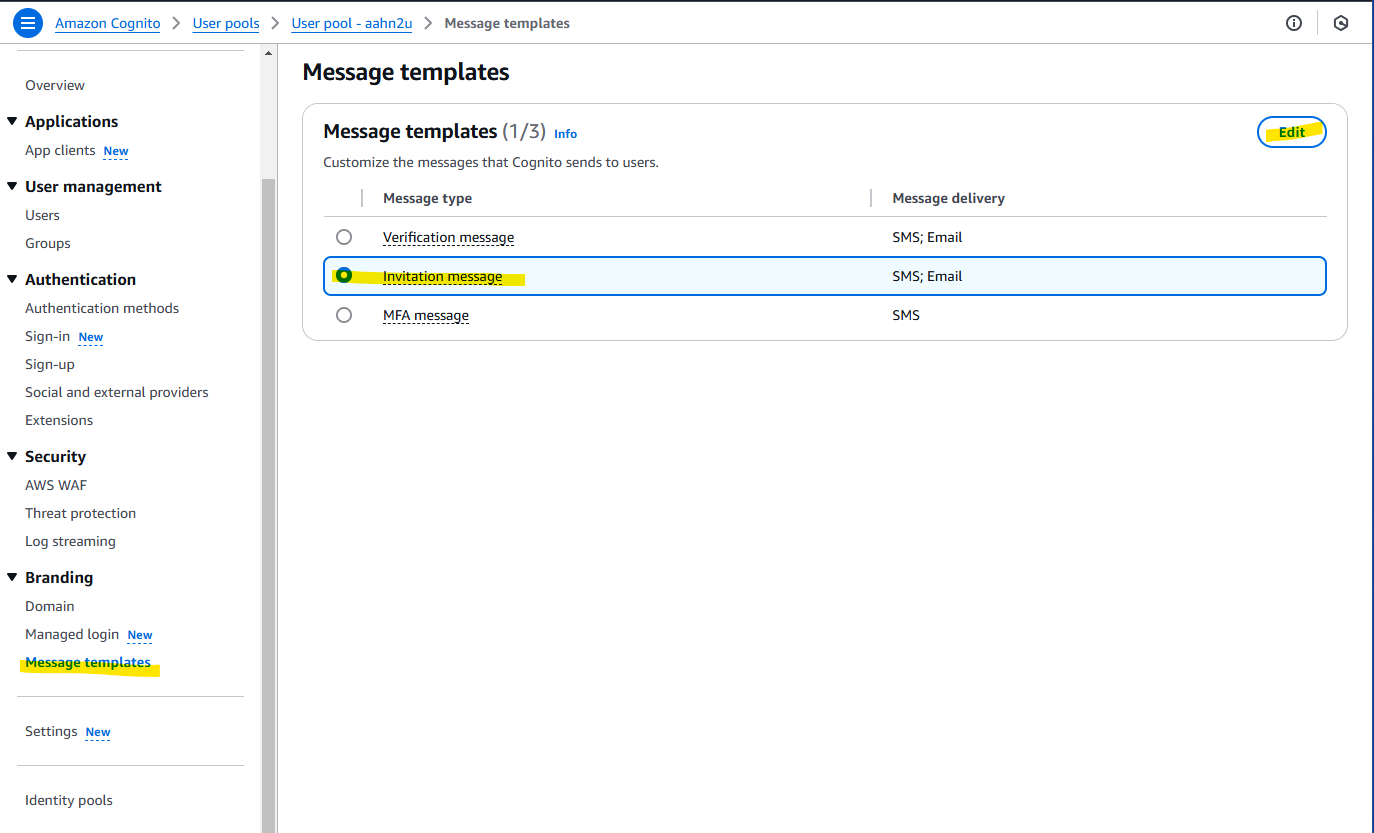
Task: Open Authentication methods in the sidebar
Action: (102, 308)
